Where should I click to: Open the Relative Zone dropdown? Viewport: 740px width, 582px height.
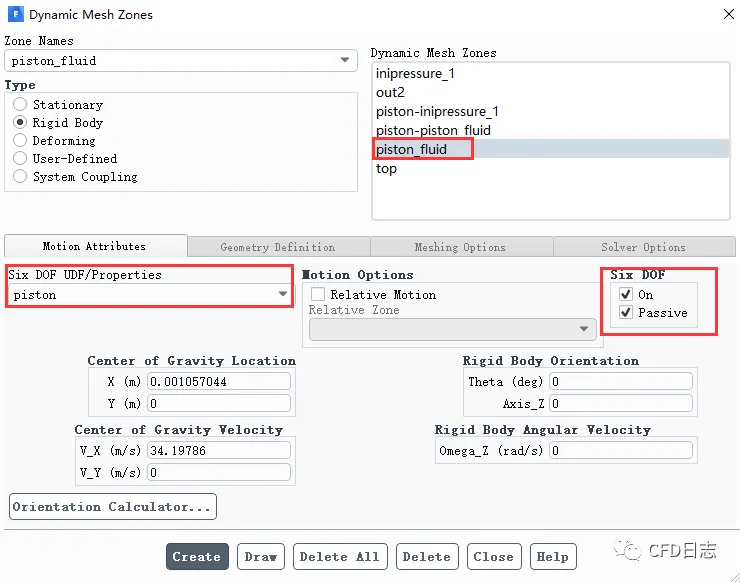(583, 329)
